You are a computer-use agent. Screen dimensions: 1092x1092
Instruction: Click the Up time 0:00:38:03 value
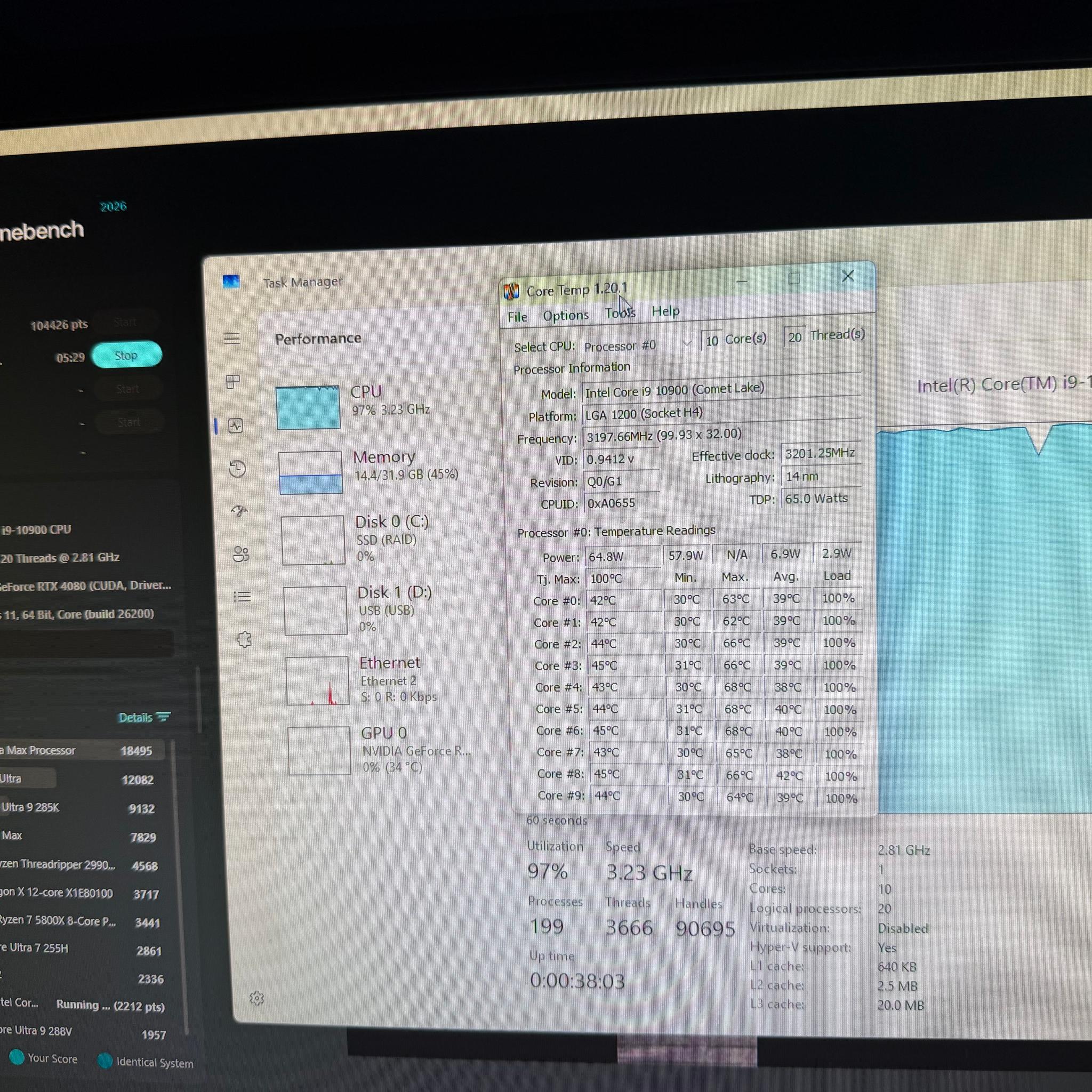pyautogui.click(x=577, y=981)
